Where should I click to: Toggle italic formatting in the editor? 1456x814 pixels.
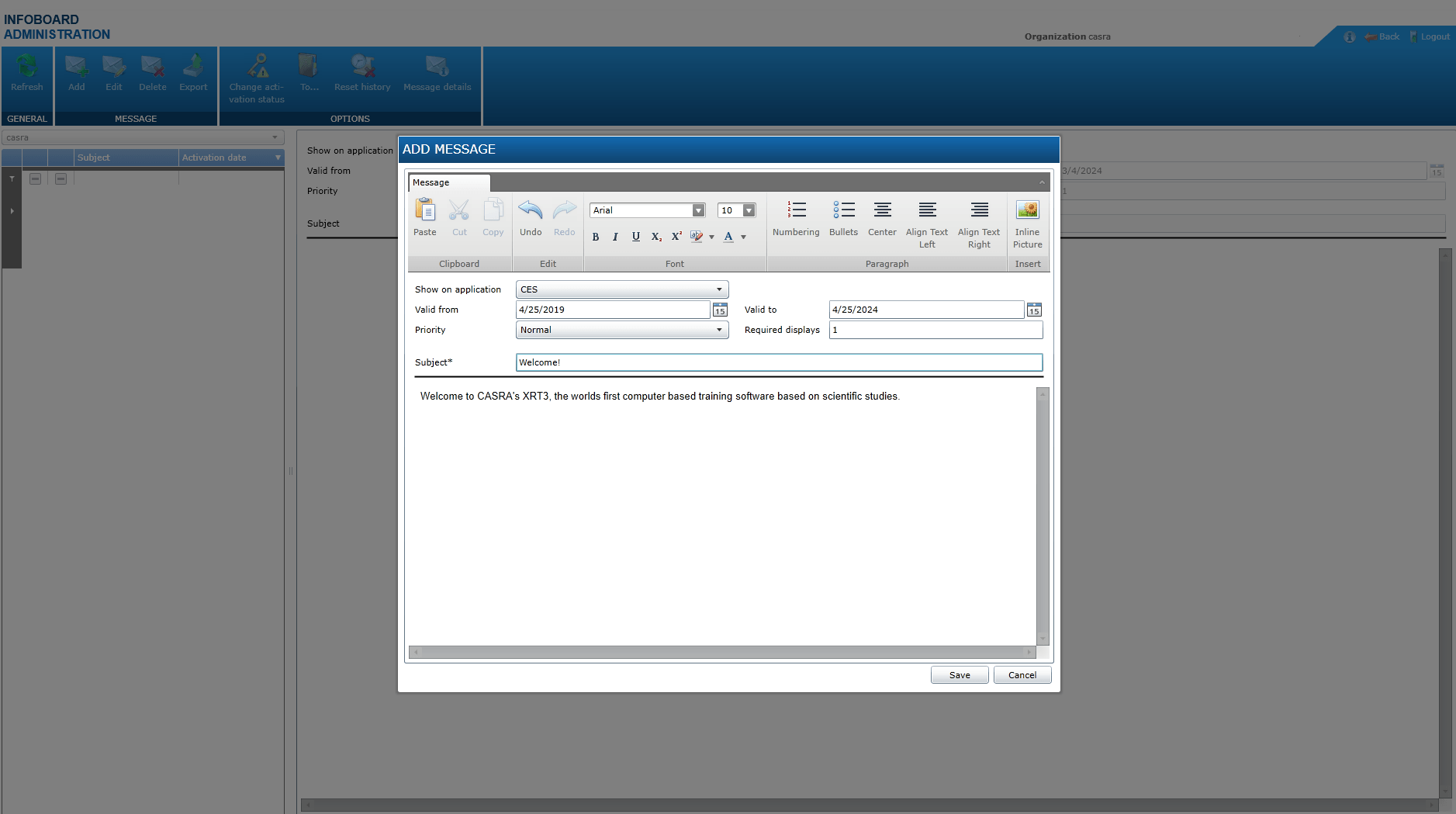coord(615,237)
